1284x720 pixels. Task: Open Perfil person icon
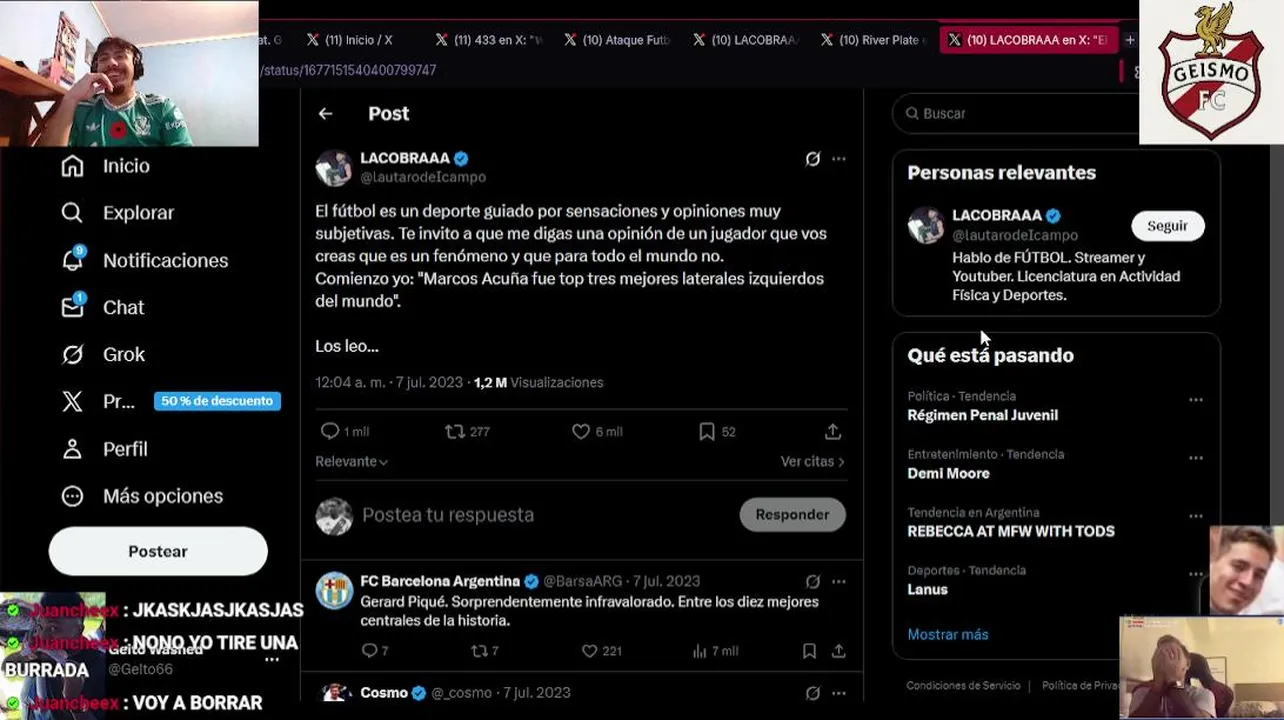point(72,449)
